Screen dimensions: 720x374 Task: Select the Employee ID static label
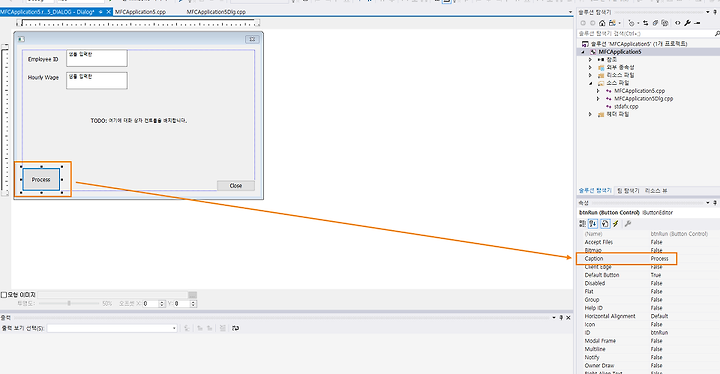tap(43, 59)
